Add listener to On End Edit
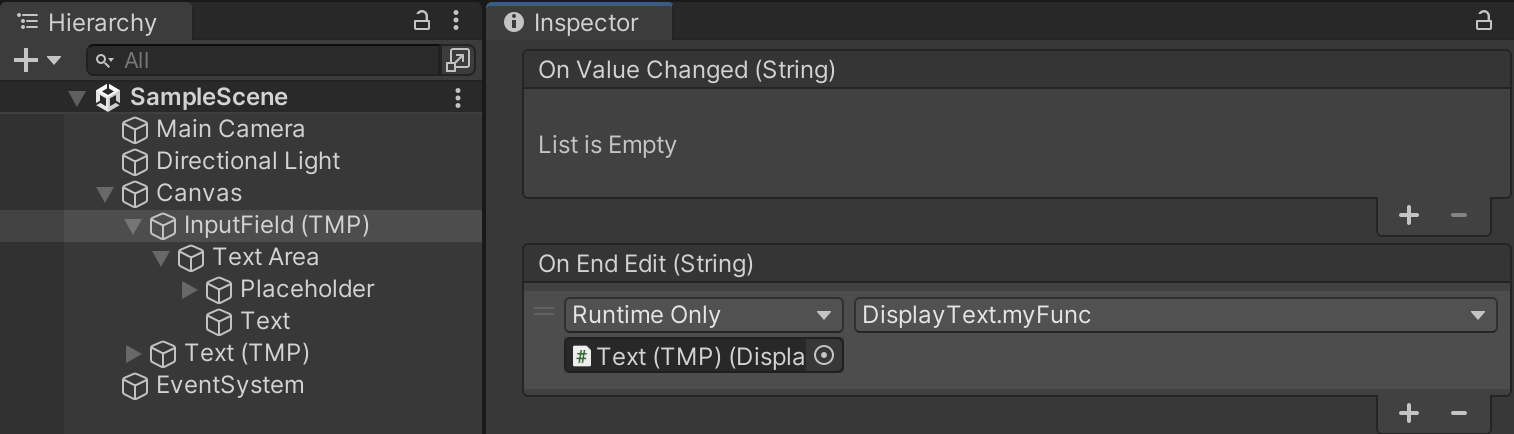 1409,412
